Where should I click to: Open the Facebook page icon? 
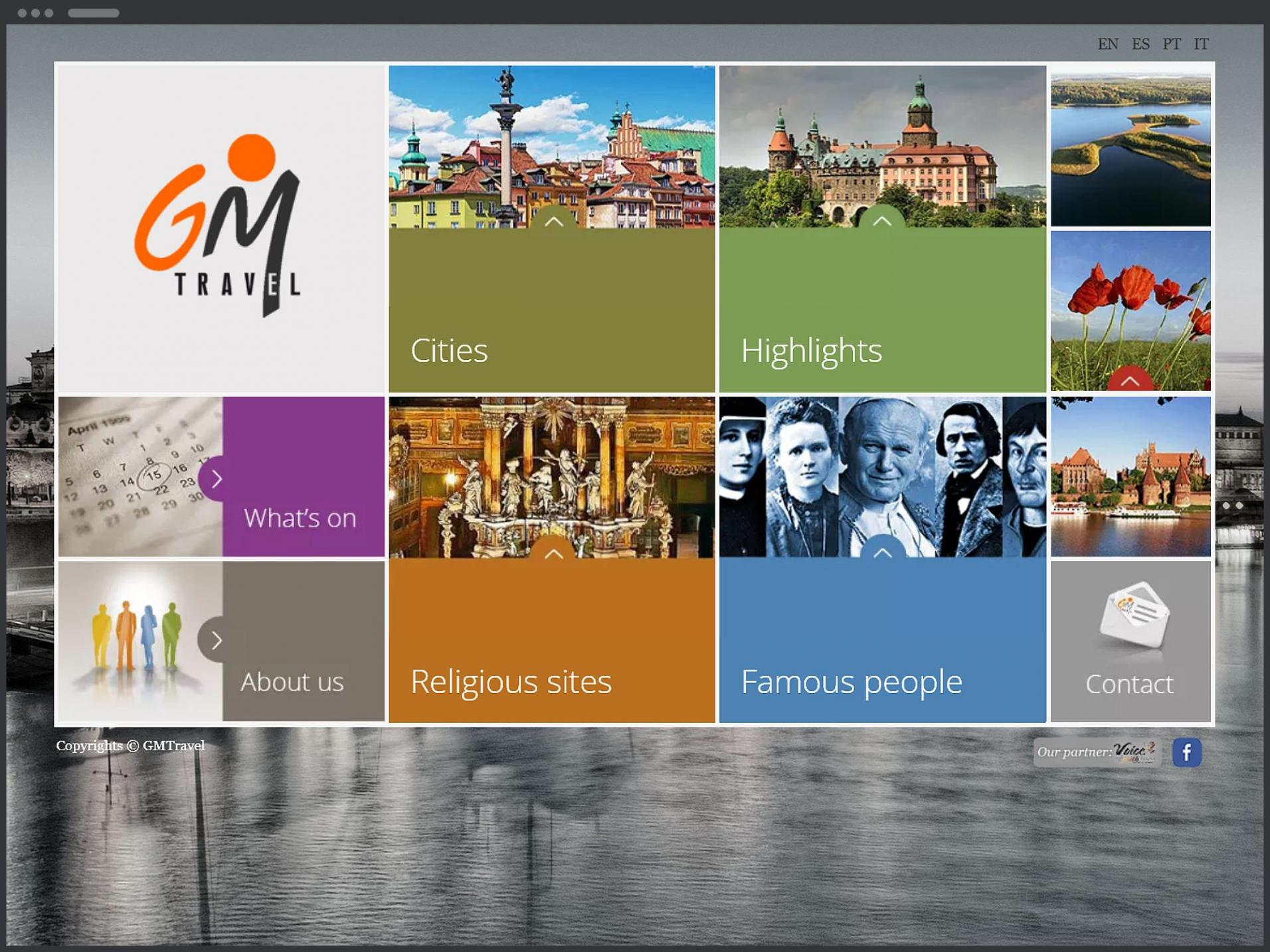pyautogui.click(x=1186, y=752)
